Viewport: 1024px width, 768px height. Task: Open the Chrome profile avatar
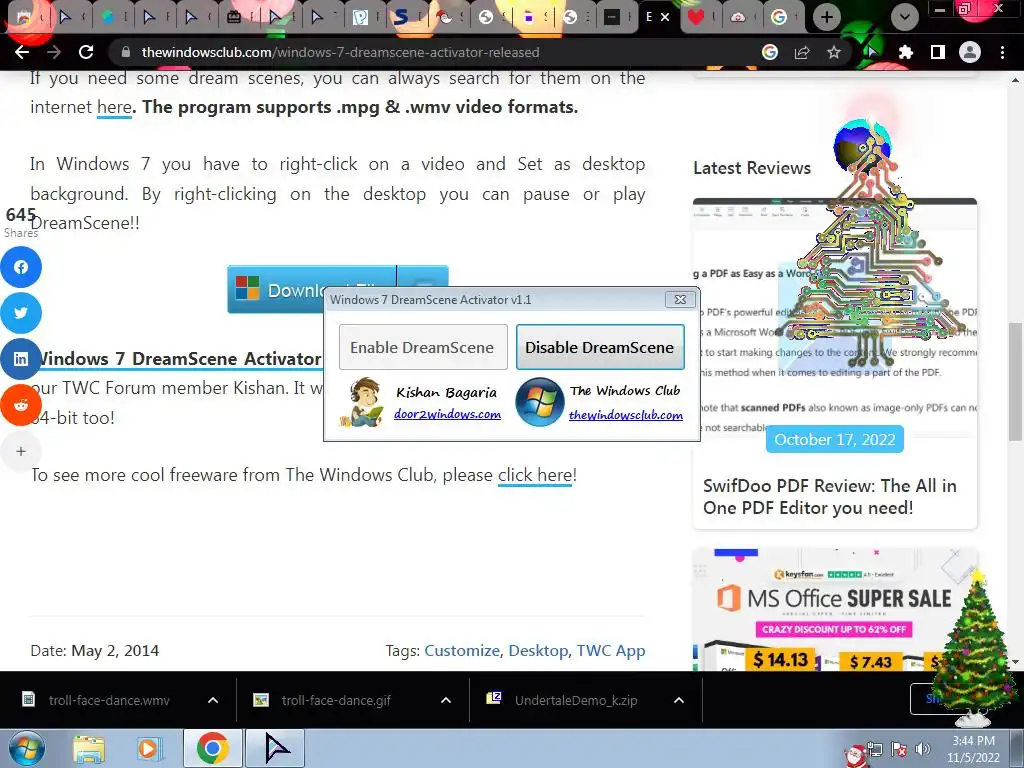tap(970, 52)
